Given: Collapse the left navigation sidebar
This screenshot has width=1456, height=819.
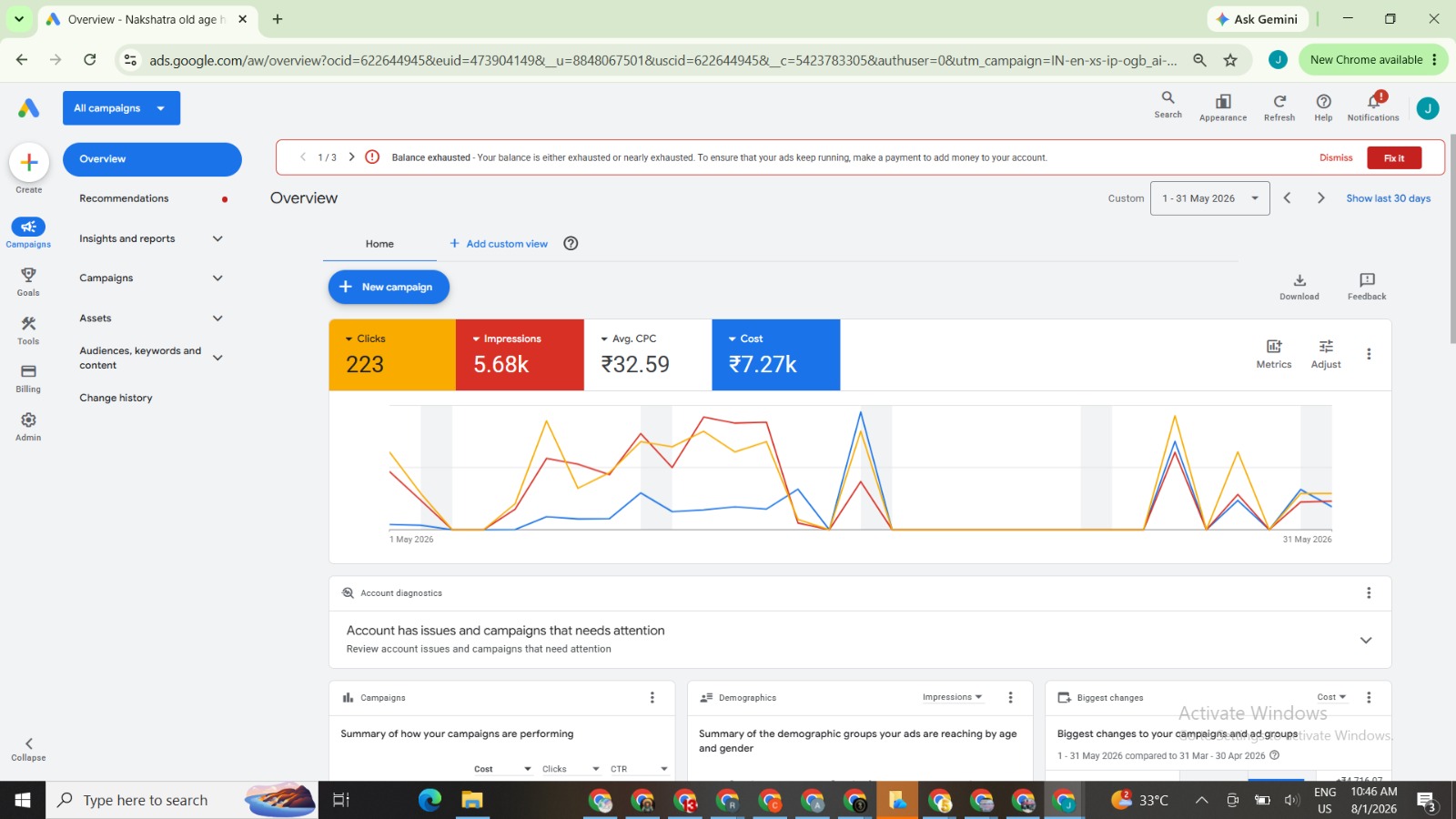Looking at the screenshot, I should point(28,749).
